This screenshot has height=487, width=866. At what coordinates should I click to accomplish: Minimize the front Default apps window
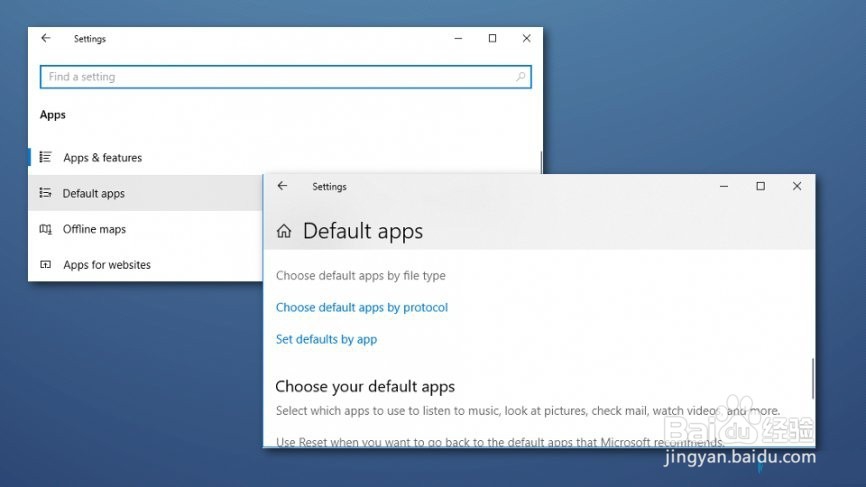pos(724,186)
